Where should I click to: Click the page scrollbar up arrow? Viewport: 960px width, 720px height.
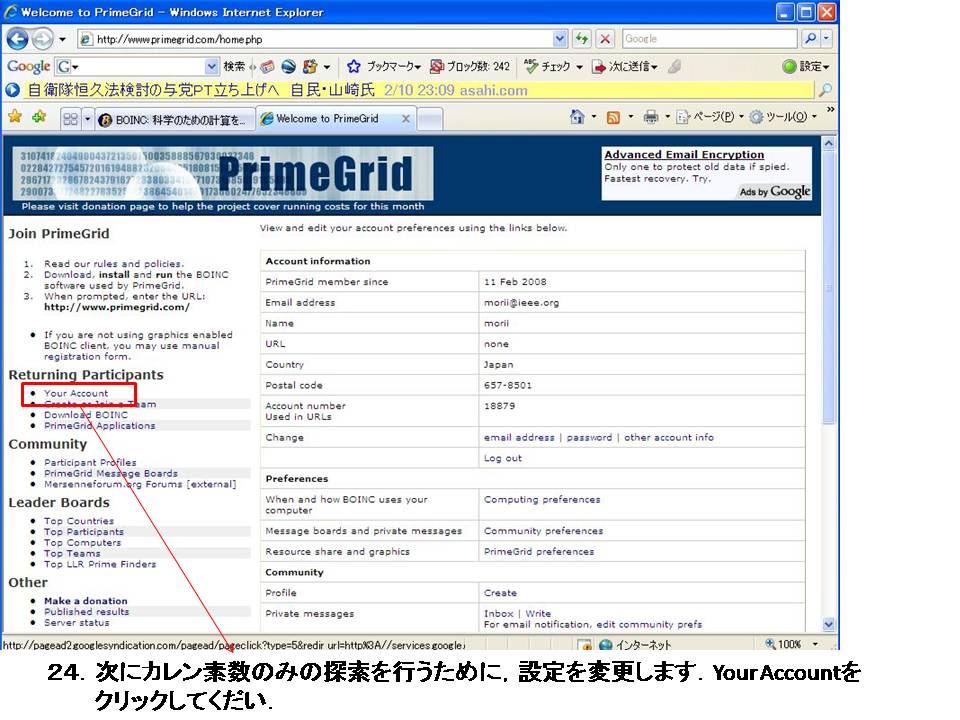(x=828, y=143)
